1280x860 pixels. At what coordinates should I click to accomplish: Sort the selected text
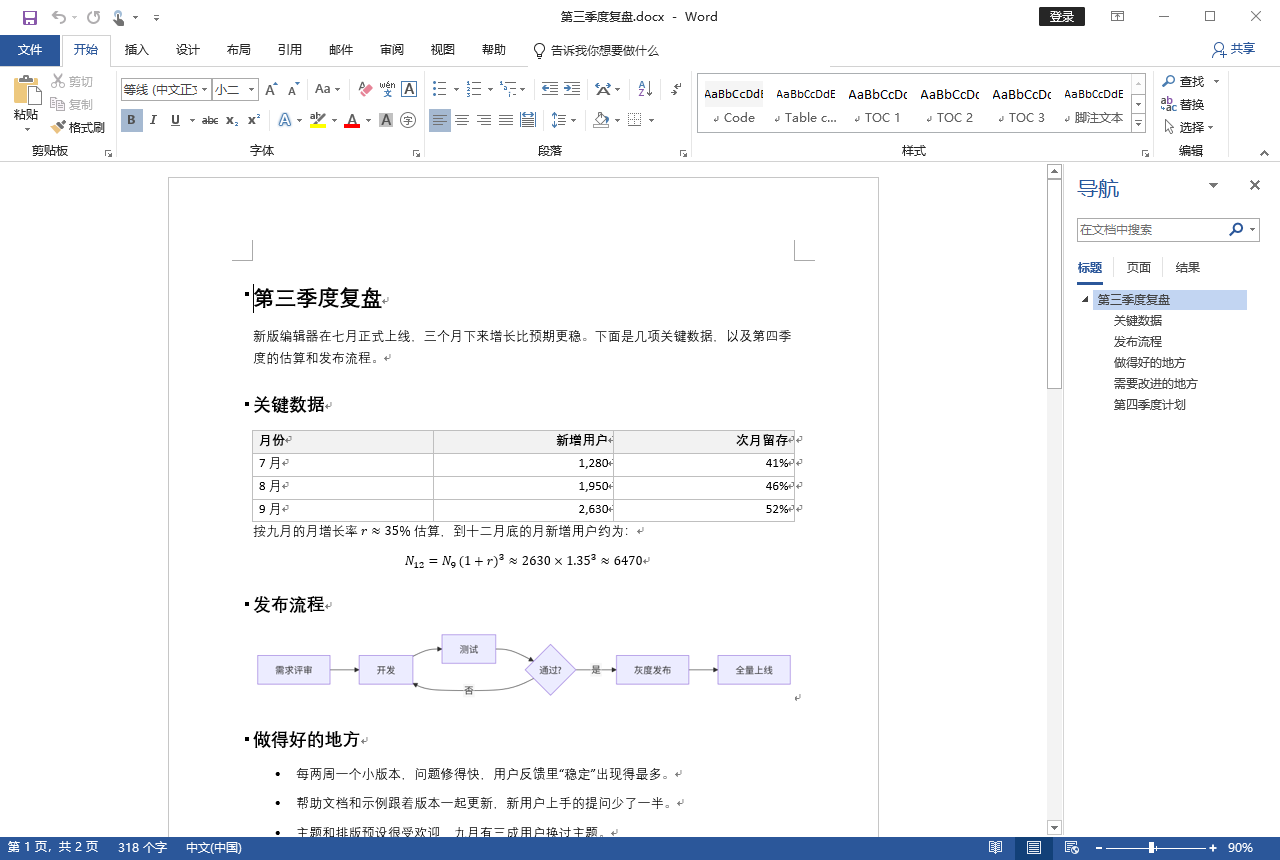tap(645, 89)
